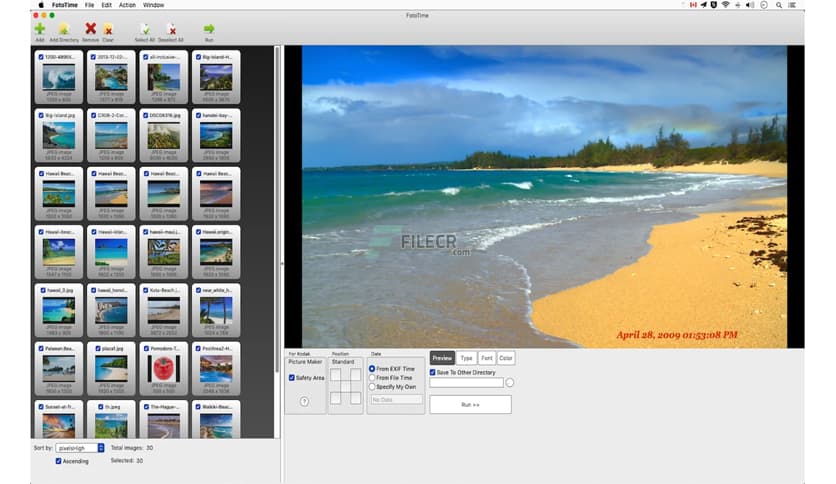Image resolution: width=836 pixels, height=484 pixels.
Task: Click the Add Directory toolbar icon
Action: [x=63, y=29]
